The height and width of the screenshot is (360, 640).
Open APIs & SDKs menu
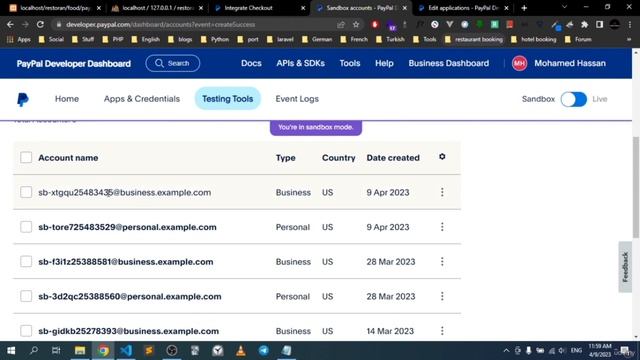(x=300, y=63)
